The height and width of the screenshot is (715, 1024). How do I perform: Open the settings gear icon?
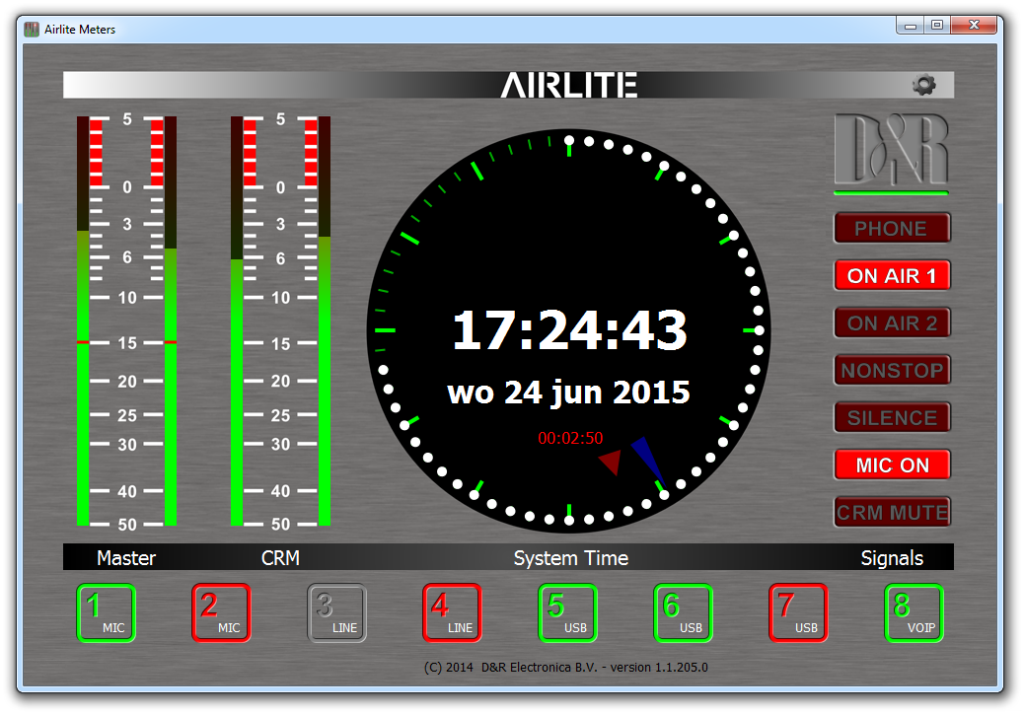[x=923, y=84]
